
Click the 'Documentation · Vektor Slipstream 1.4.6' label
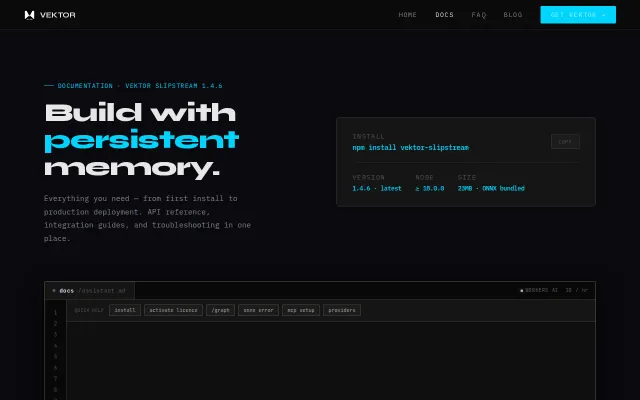[140, 86]
